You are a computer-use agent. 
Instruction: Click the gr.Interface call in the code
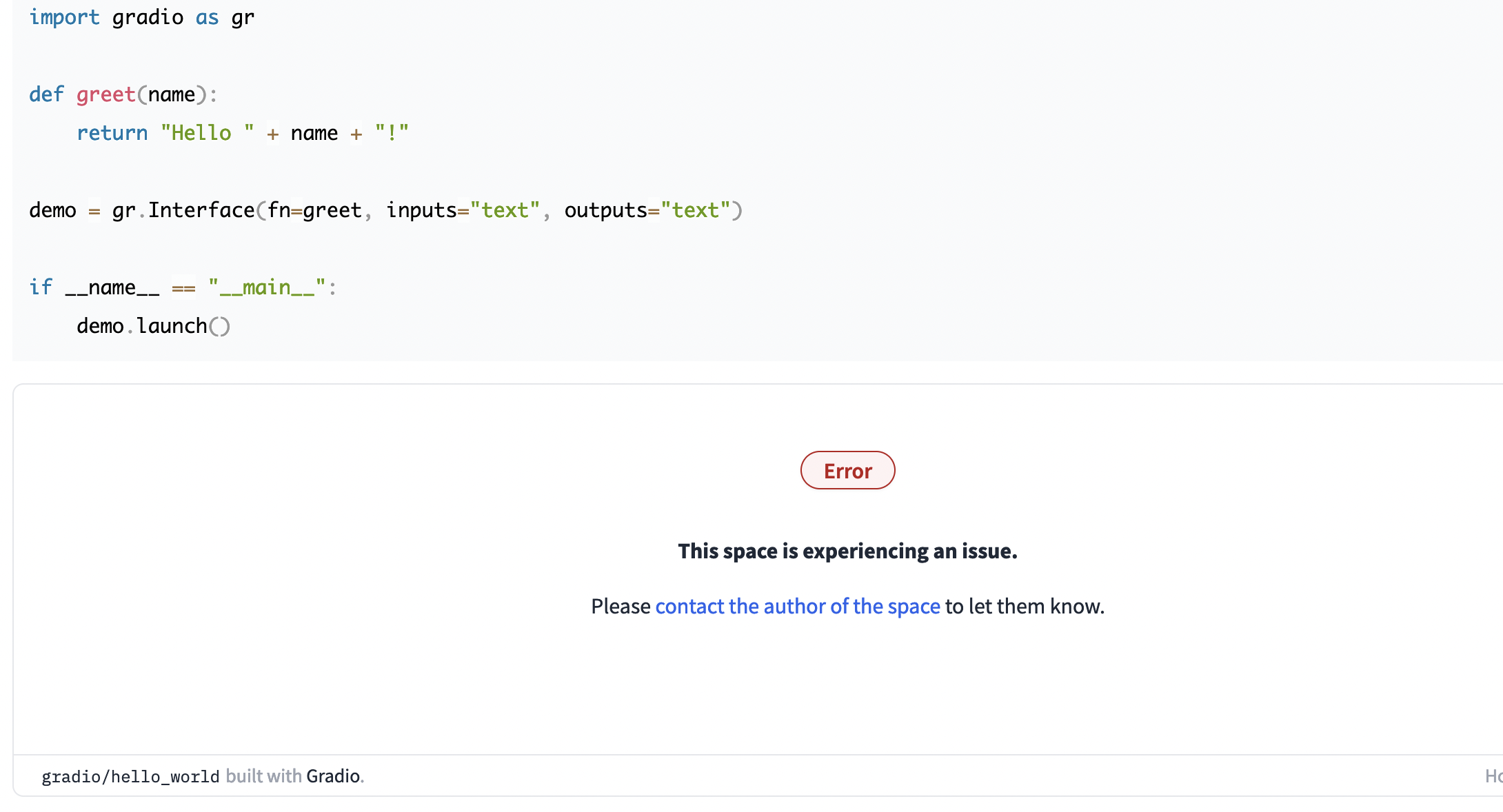point(186,210)
